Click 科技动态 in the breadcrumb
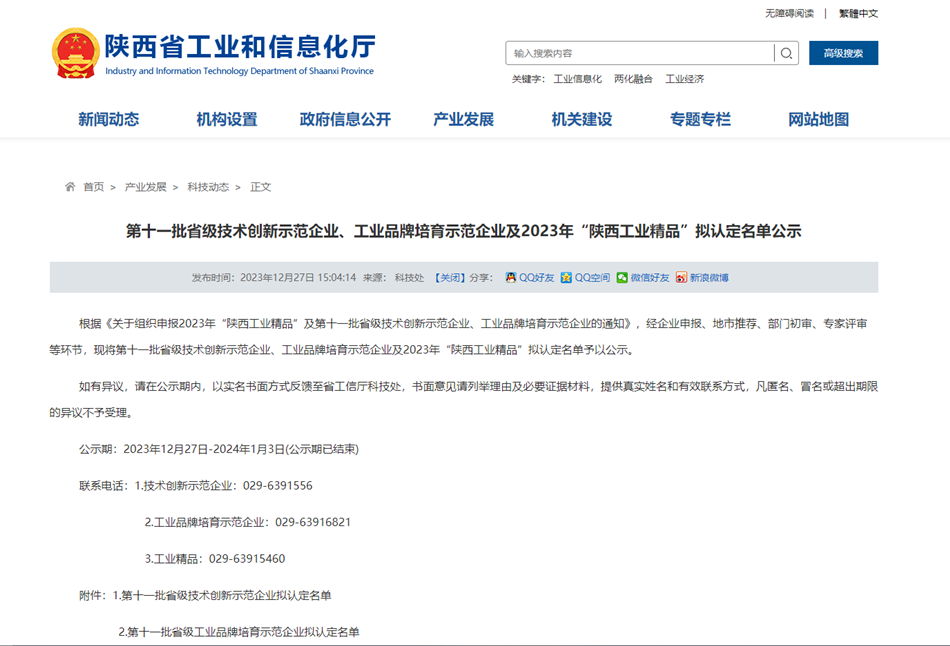Image resolution: width=950 pixels, height=646 pixels. click(x=208, y=187)
